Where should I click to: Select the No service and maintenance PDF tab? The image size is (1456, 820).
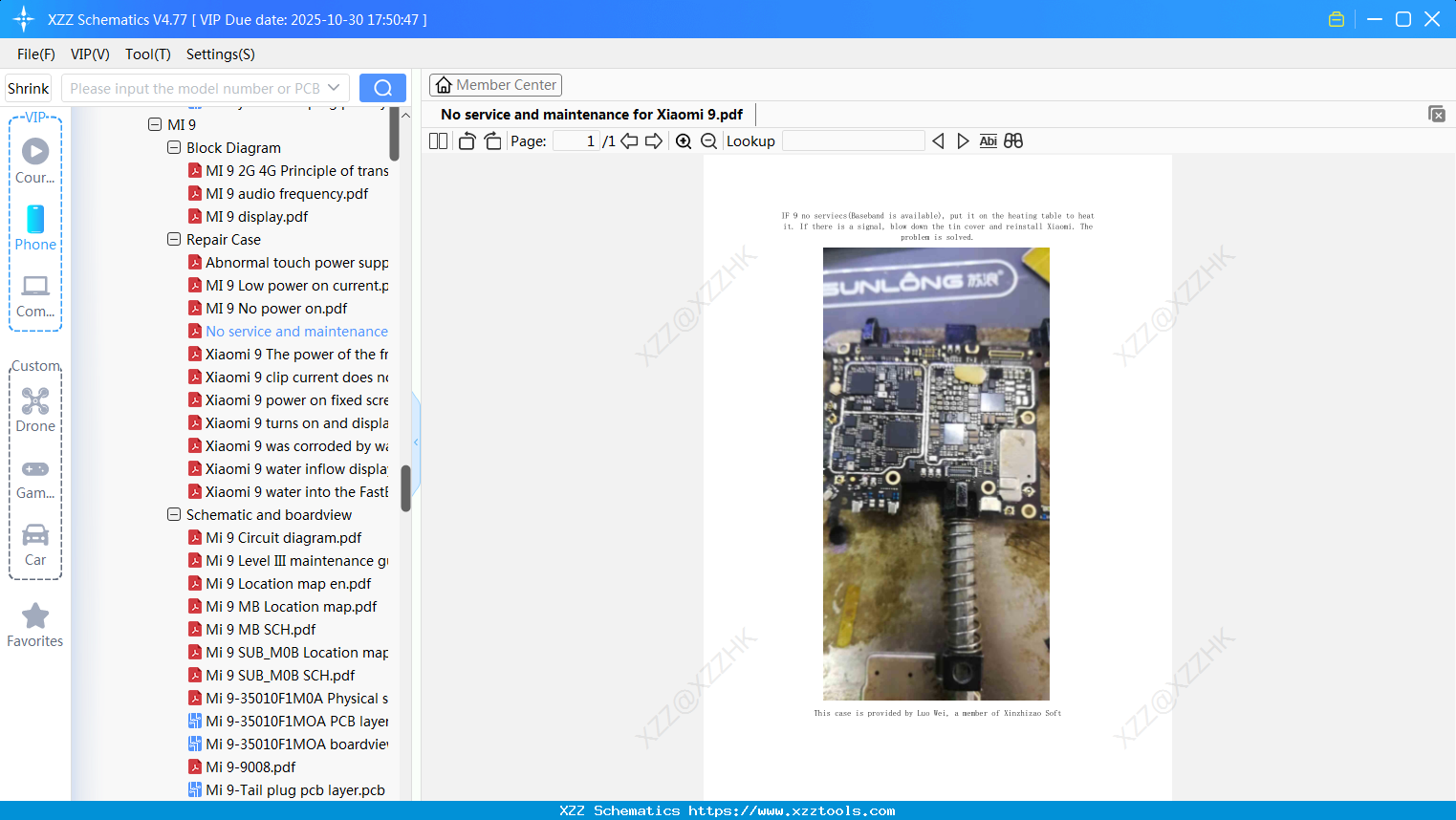point(592,115)
